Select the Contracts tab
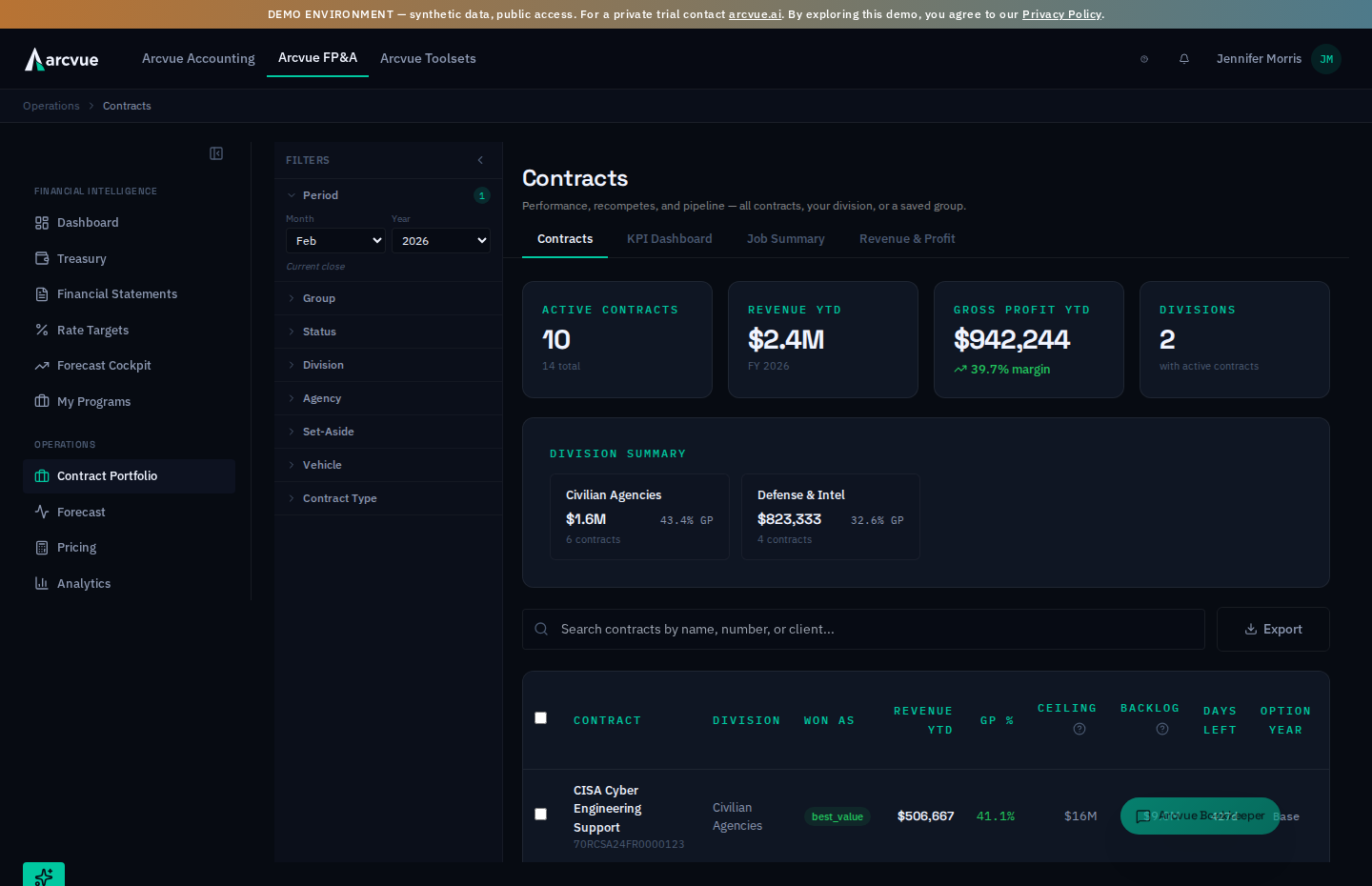 pos(565,239)
